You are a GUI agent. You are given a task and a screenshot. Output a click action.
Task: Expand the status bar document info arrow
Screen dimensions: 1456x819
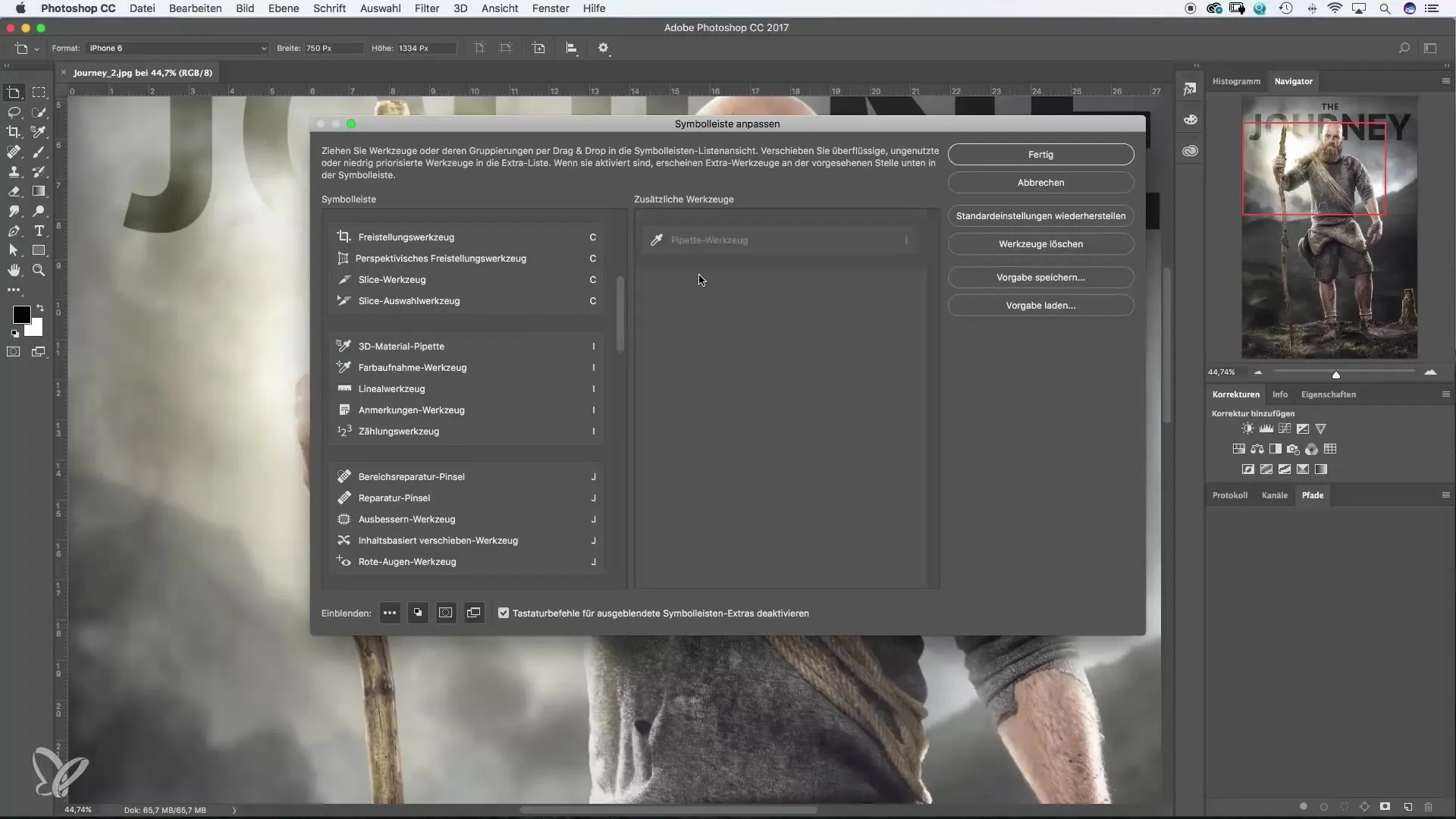234,810
